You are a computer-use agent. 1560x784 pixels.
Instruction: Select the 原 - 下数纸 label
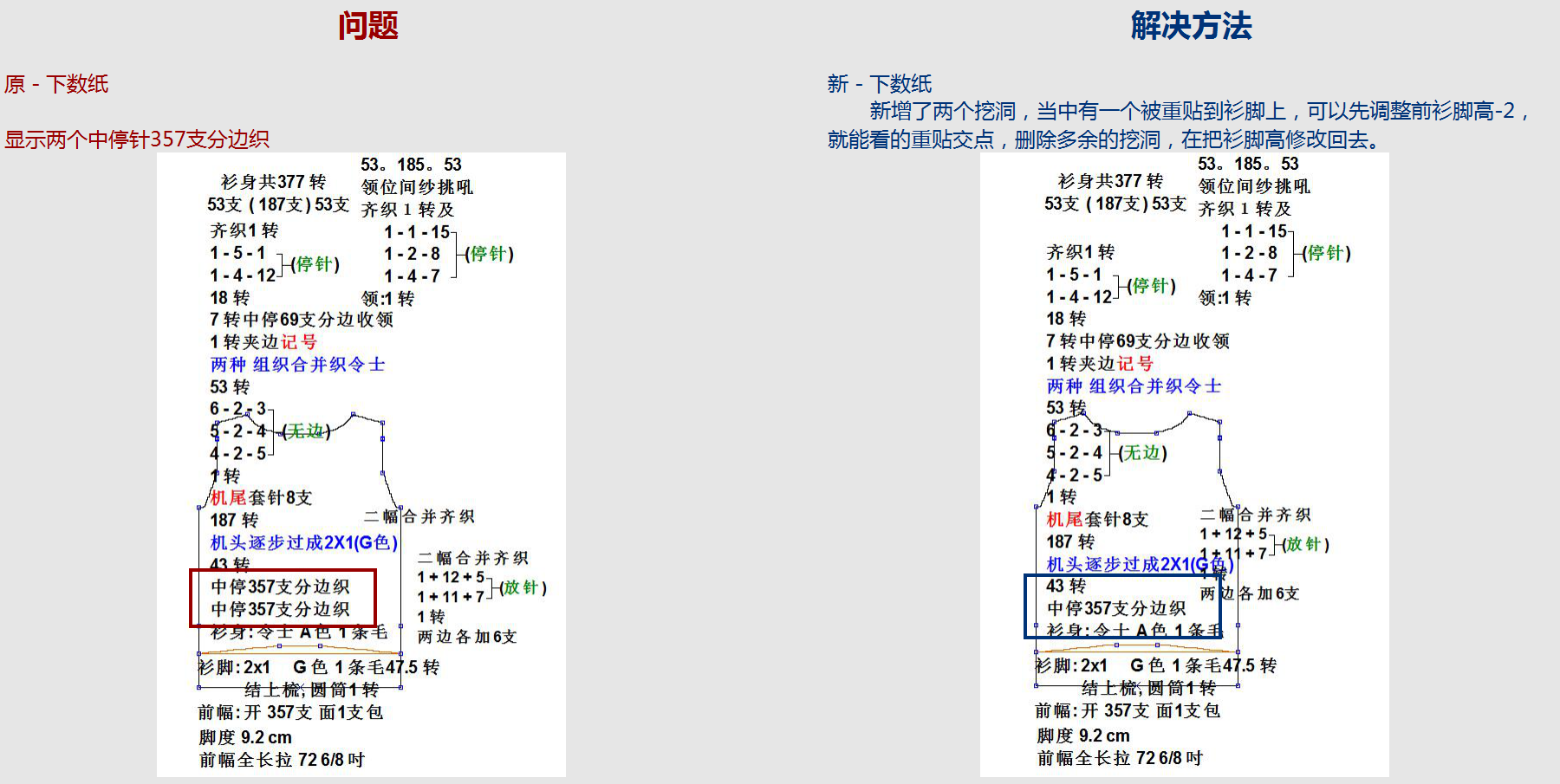(x=56, y=84)
